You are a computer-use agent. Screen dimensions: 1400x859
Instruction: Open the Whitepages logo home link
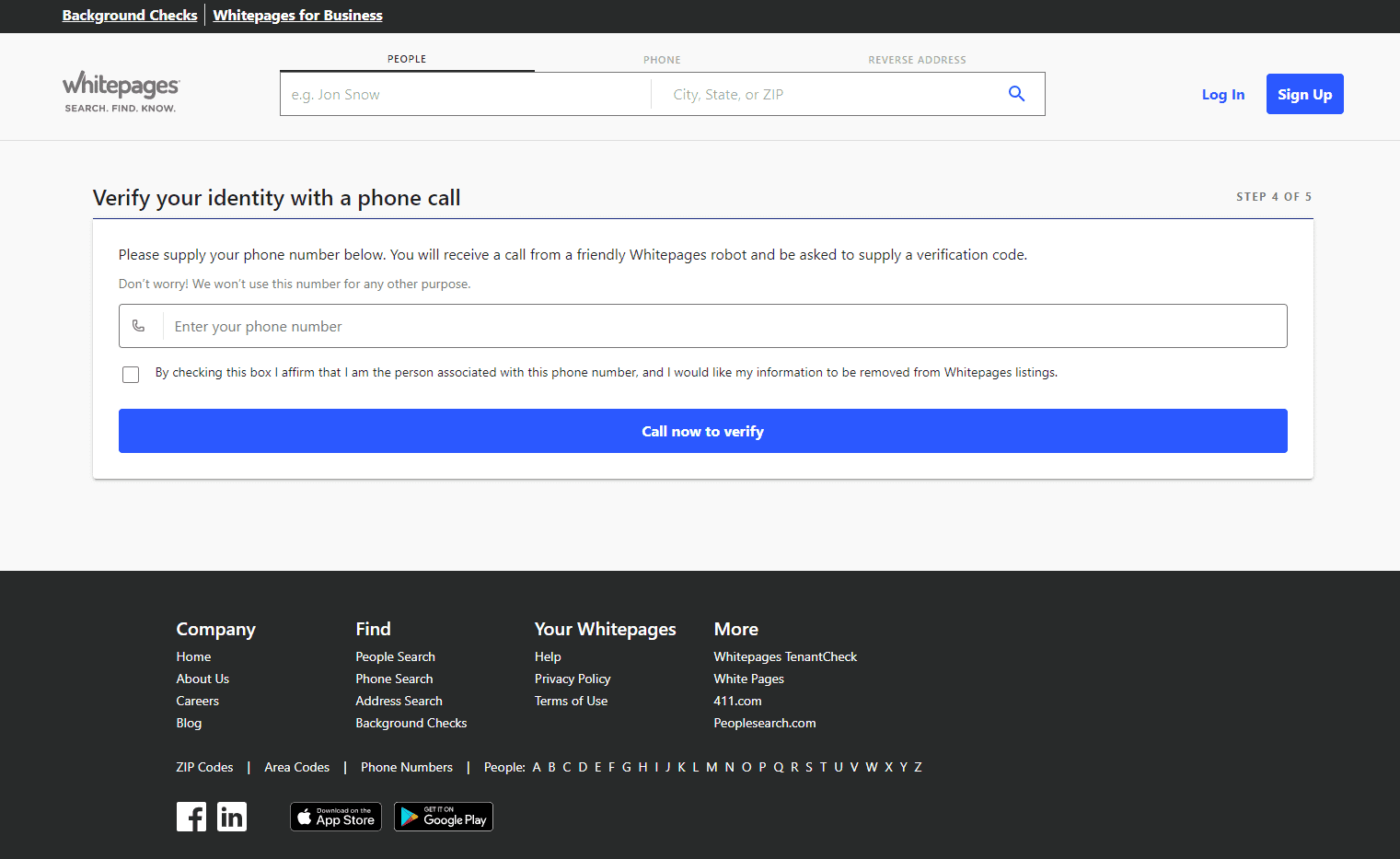tap(121, 92)
